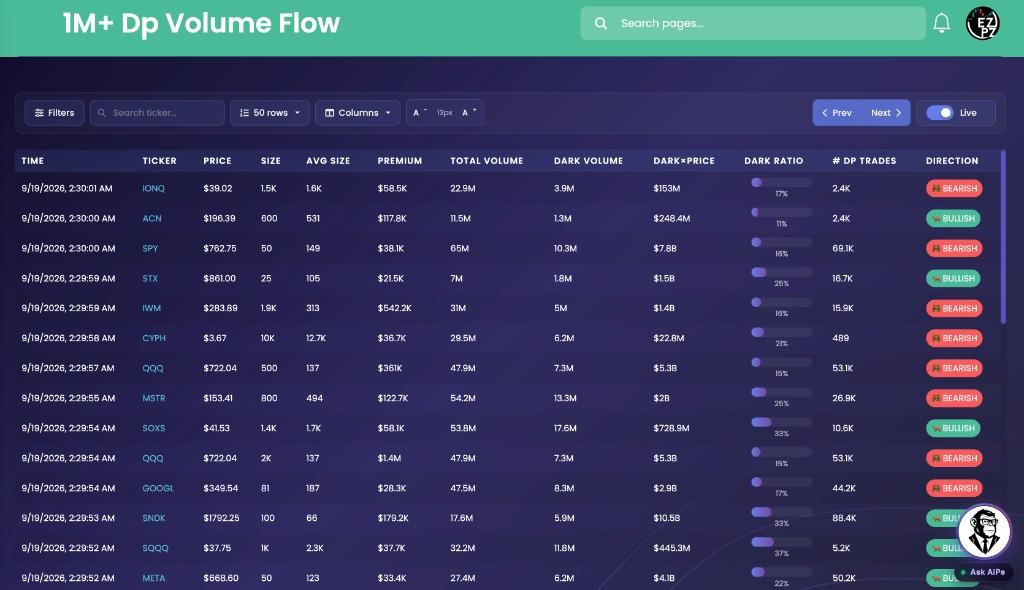This screenshot has width=1024, height=590.
Task: Sort by the DARK VOLUME column header
Action: coord(588,161)
